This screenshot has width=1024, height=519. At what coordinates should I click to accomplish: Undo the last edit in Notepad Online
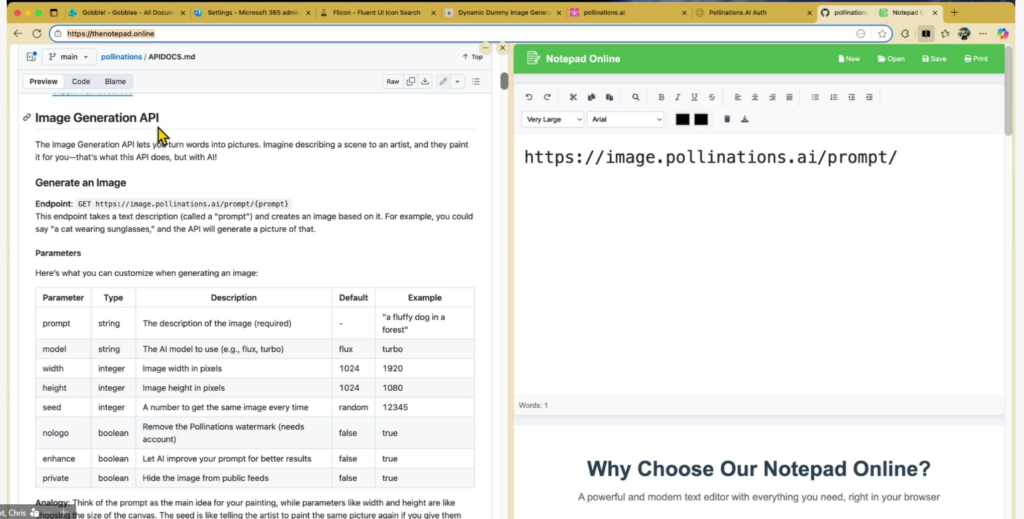point(529,97)
